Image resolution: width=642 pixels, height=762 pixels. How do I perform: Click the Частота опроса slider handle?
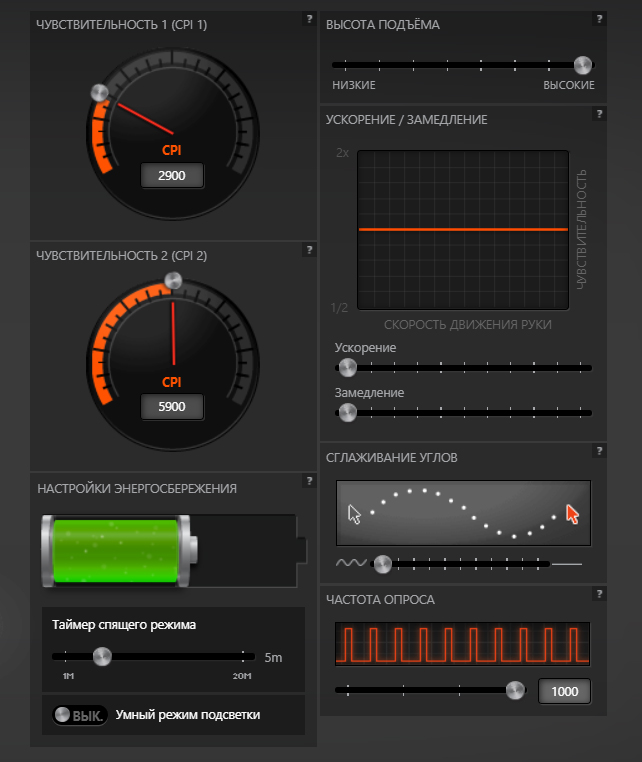pyautogui.click(x=515, y=689)
